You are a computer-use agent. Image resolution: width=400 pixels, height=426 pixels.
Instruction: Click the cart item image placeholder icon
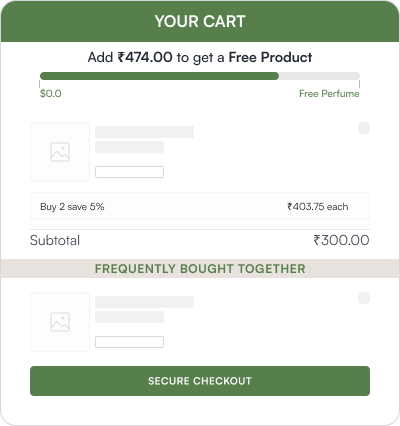(x=60, y=152)
